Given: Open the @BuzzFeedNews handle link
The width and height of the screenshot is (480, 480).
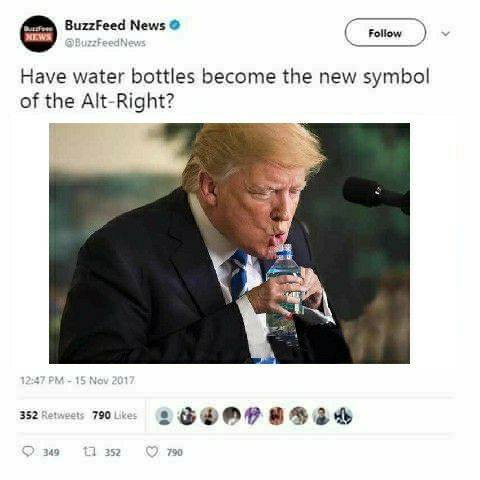Looking at the screenshot, I should click(105, 43).
